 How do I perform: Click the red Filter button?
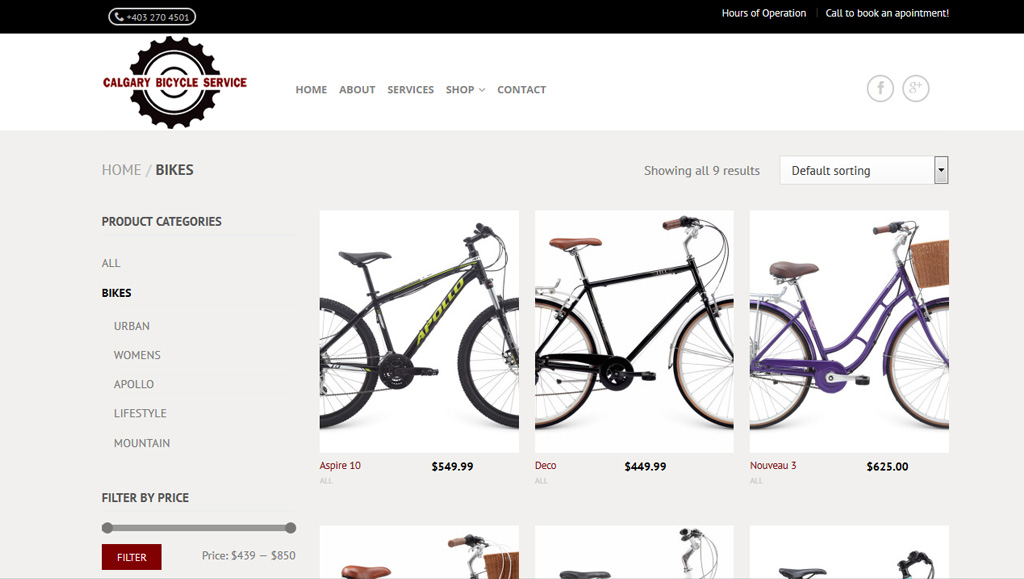(x=131, y=557)
